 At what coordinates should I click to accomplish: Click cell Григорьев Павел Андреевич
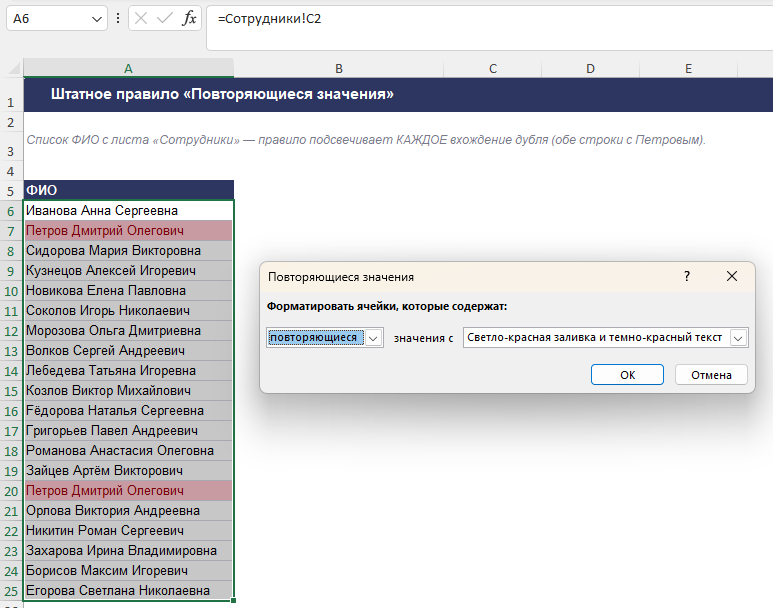[128, 430]
